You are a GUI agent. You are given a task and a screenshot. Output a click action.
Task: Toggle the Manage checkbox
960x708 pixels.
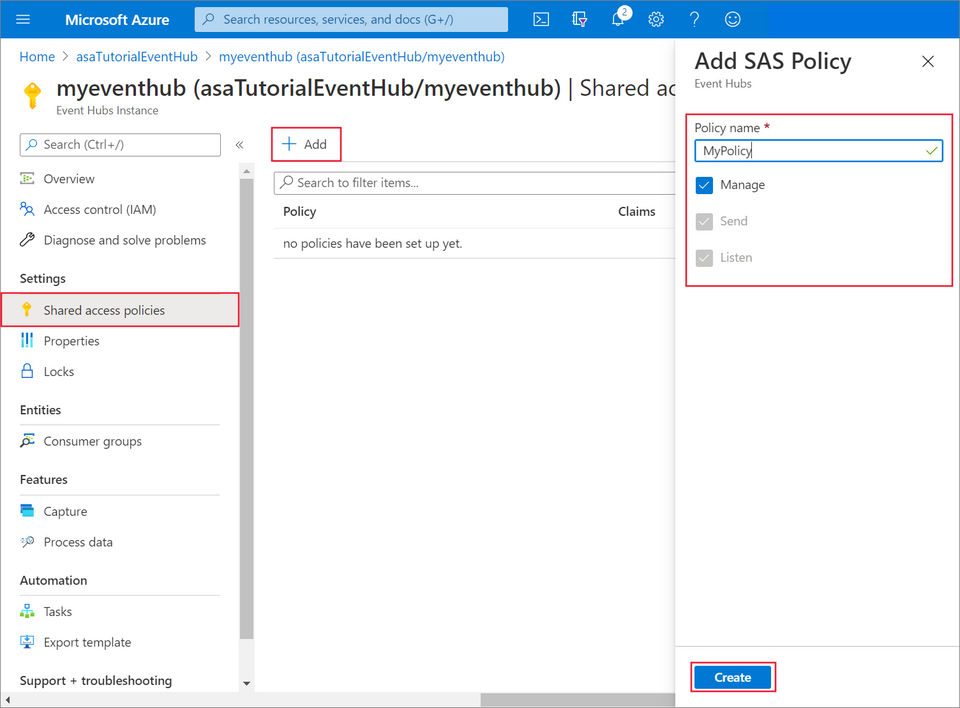(704, 185)
